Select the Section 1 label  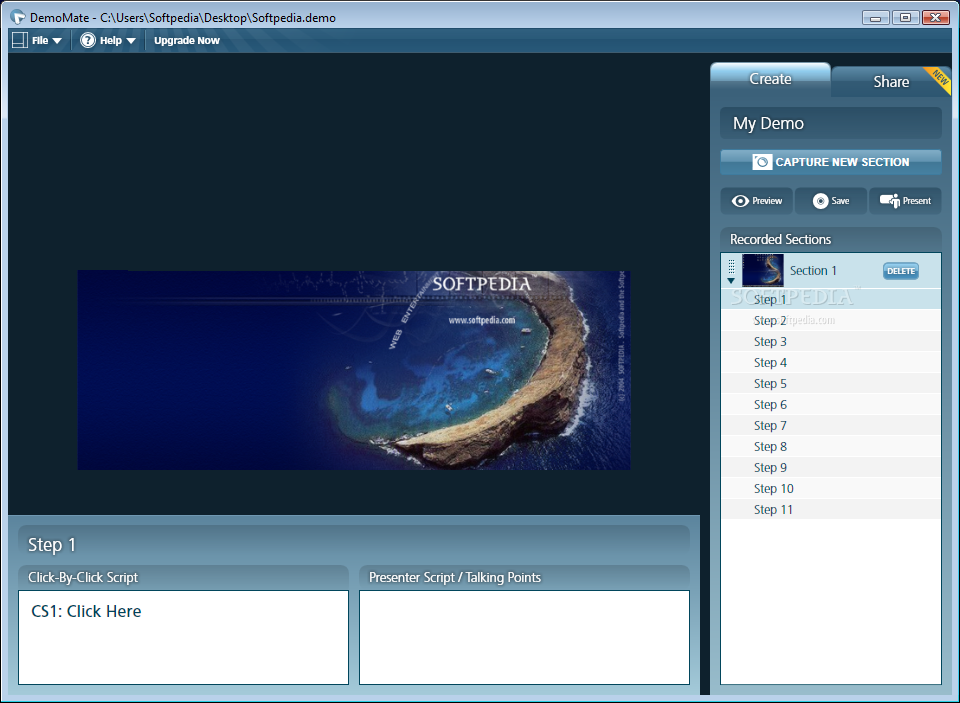[x=812, y=271]
